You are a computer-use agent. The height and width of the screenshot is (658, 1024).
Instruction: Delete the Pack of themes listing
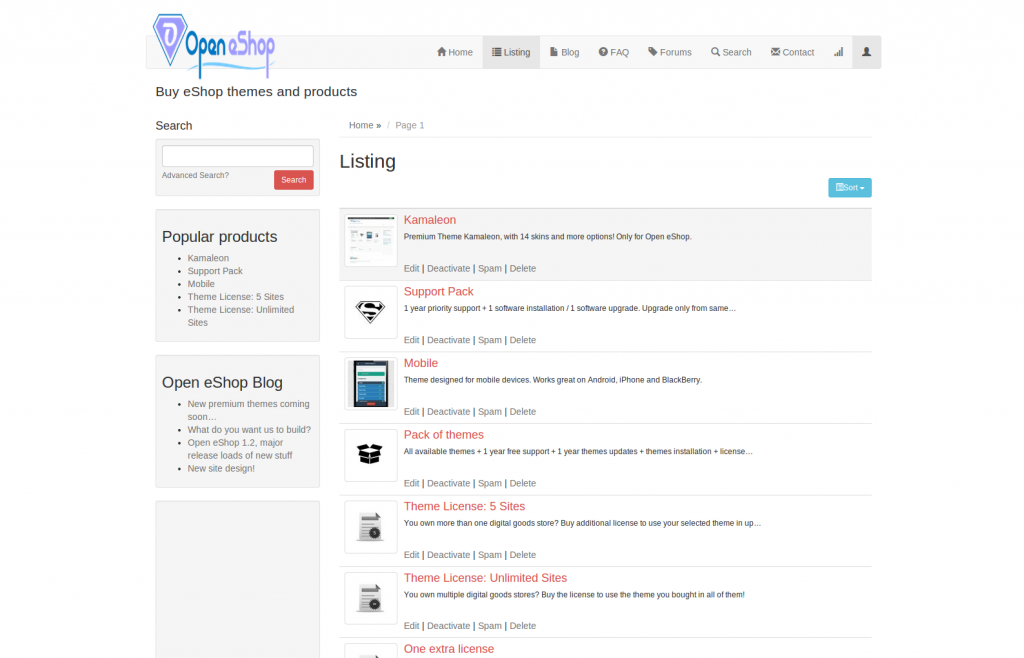coord(522,483)
